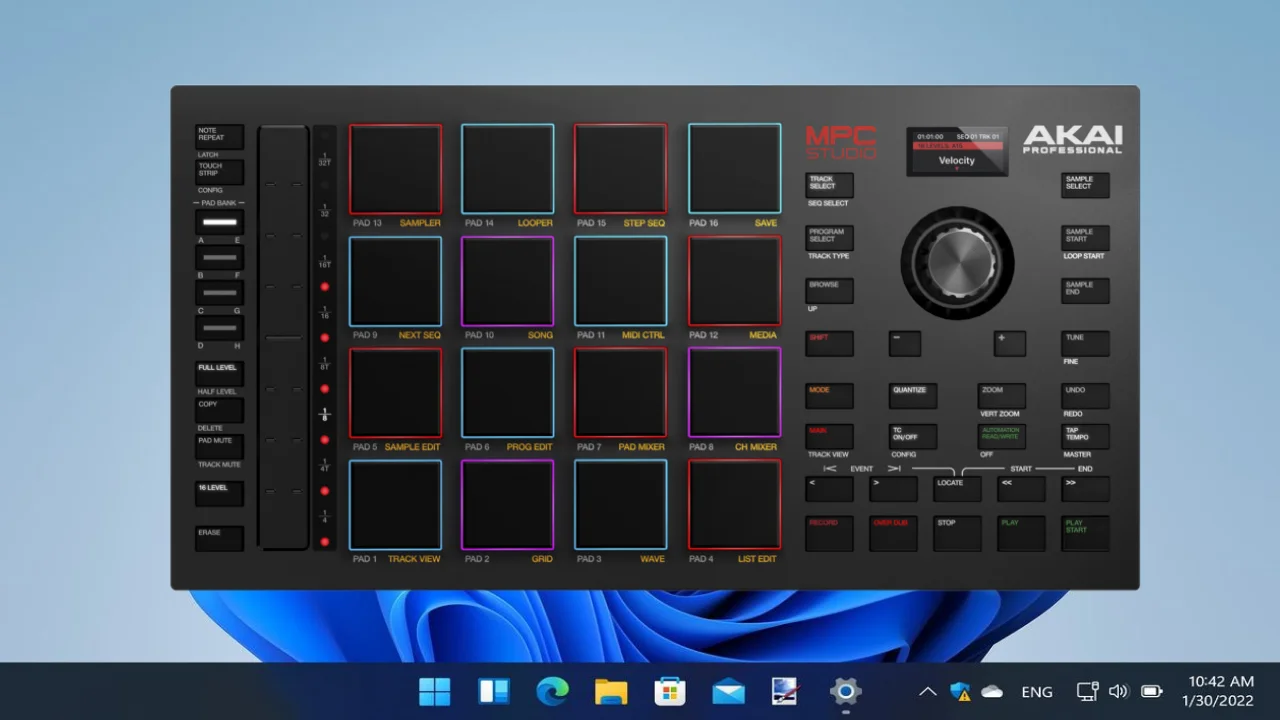Click the STOP transport button

(x=957, y=533)
